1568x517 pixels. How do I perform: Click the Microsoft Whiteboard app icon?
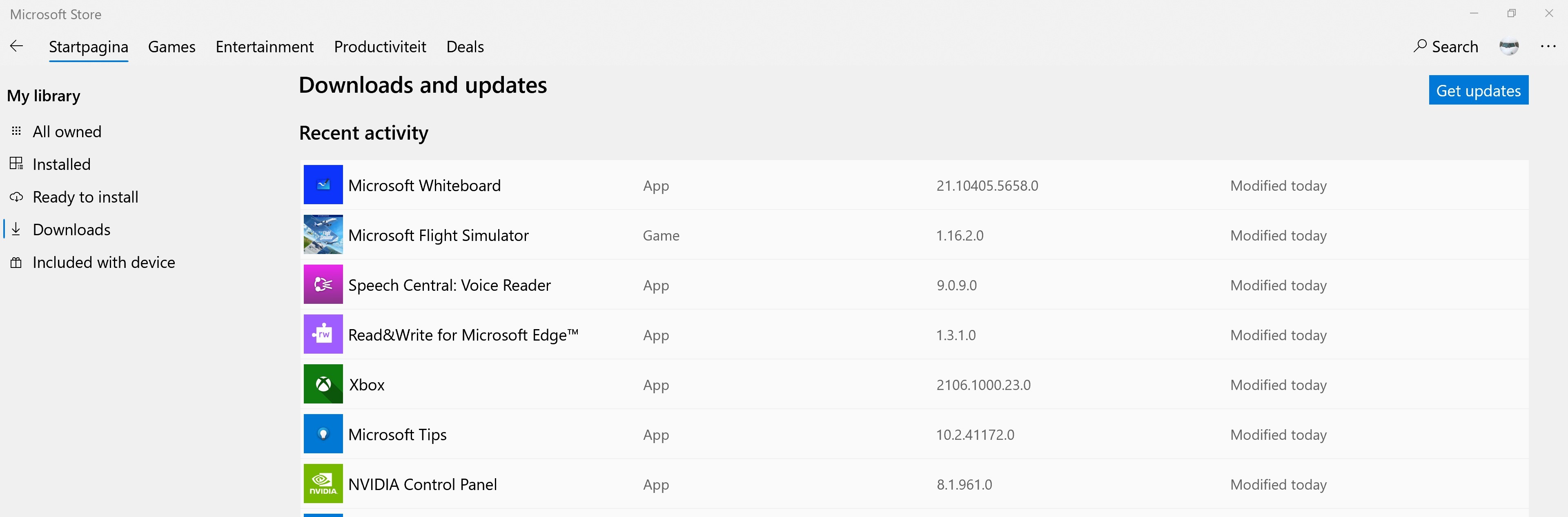323,185
